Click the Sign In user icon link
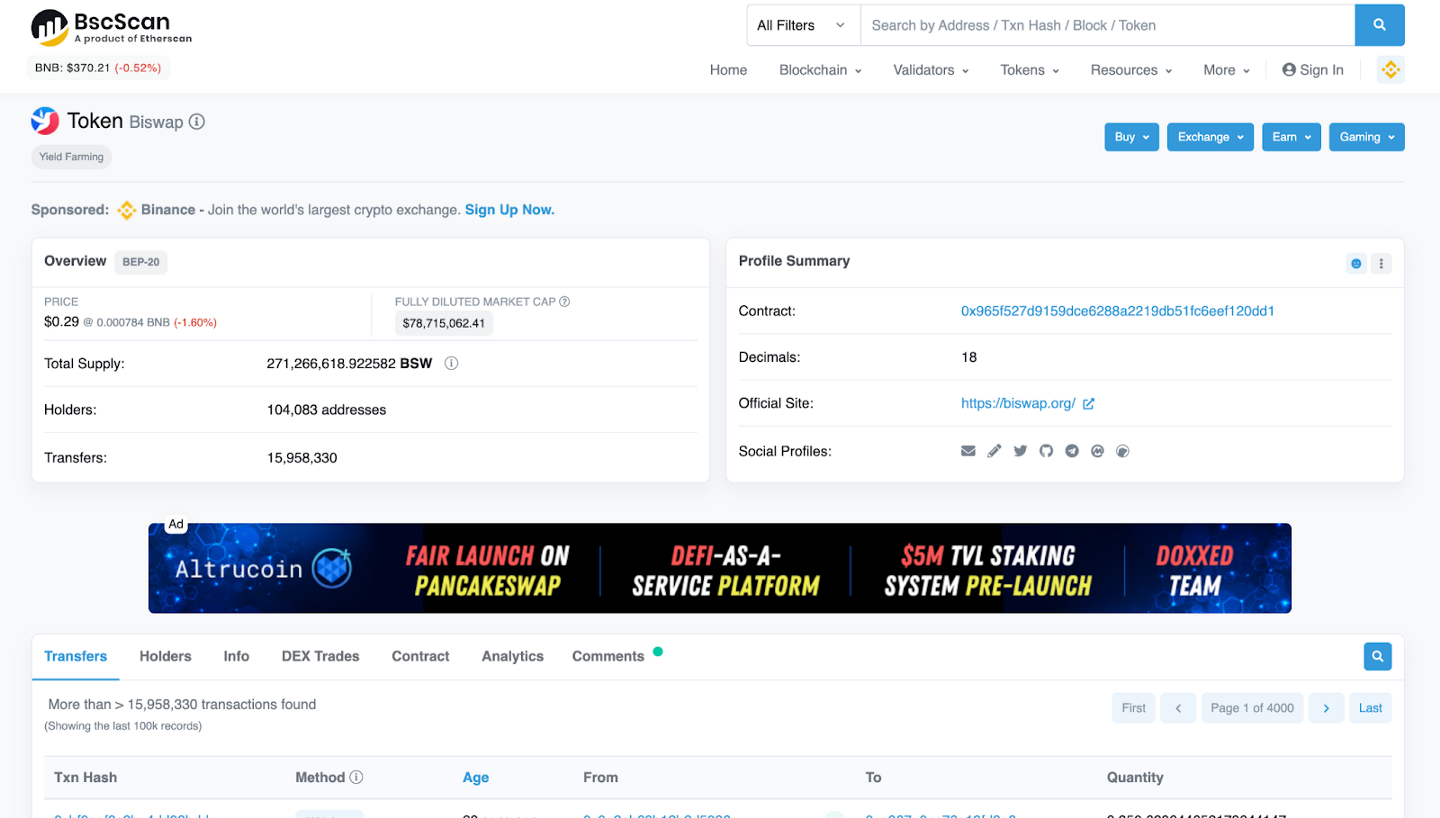This screenshot has width=1440, height=818. [1313, 70]
